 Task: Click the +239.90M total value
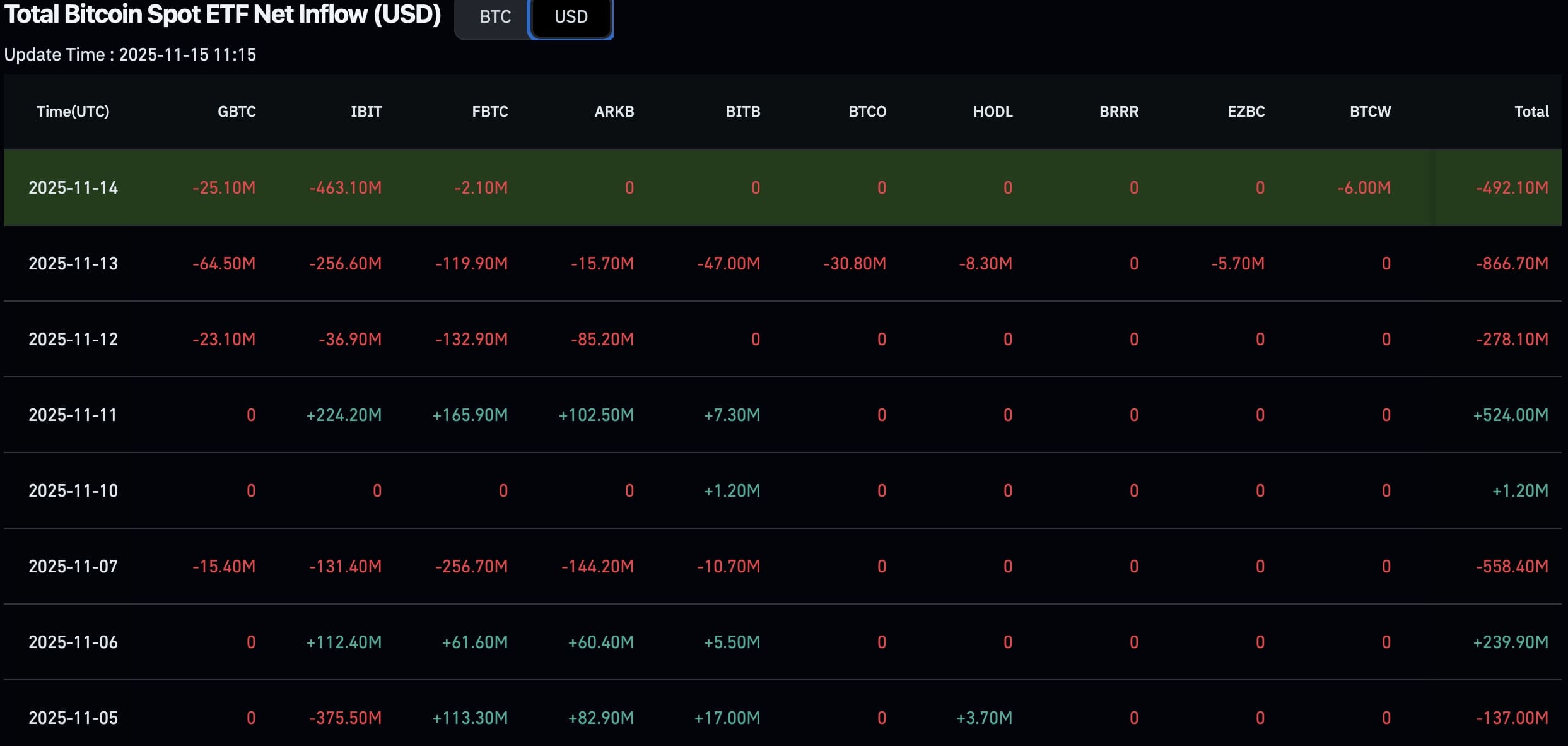pos(1511,642)
